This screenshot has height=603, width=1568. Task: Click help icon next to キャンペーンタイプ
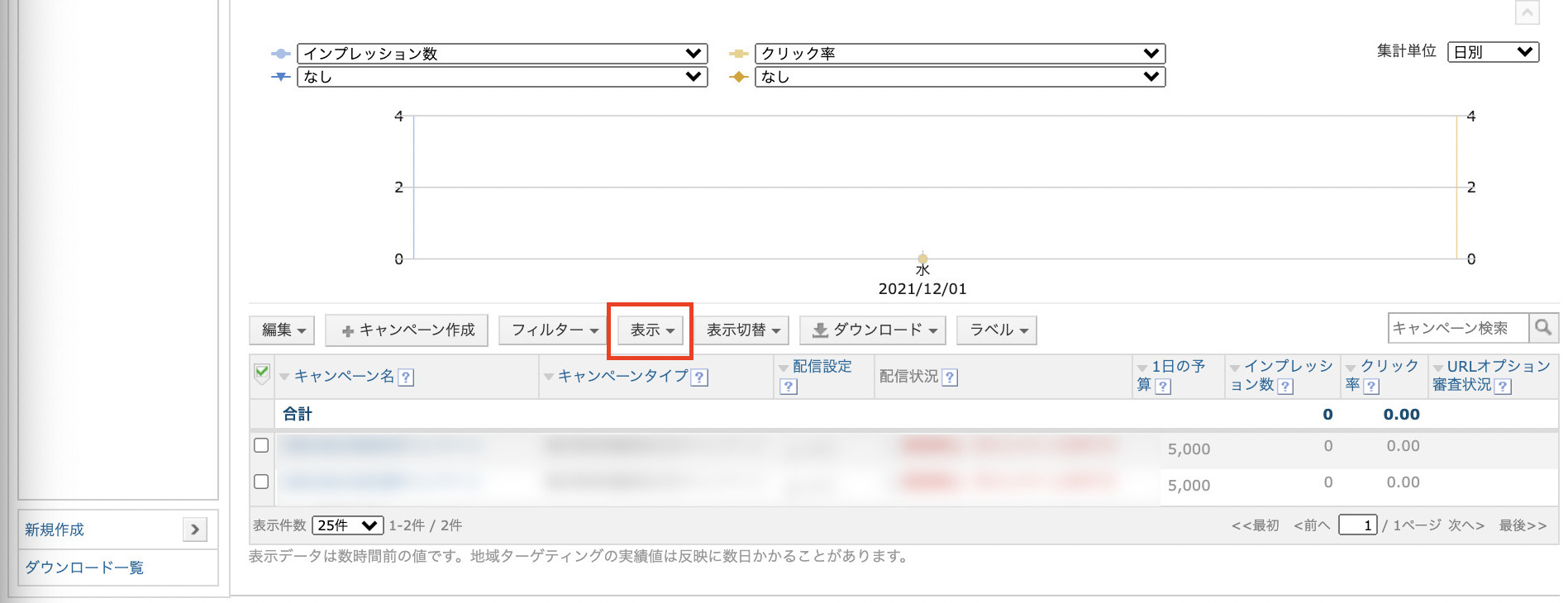699,377
